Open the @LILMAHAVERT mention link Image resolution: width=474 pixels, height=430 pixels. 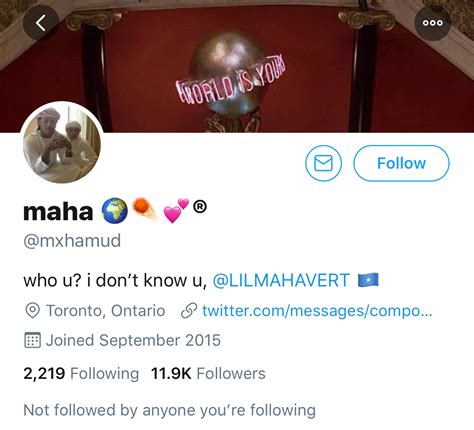click(281, 280)
